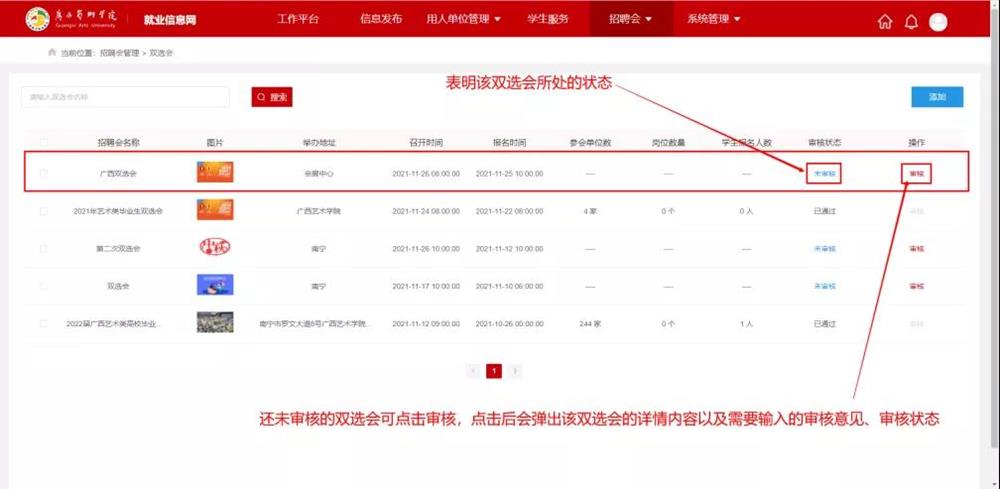
Task: Select the checkbox for 第二次双选会 row
Action: pyautogui.click(x=43, y=248)
